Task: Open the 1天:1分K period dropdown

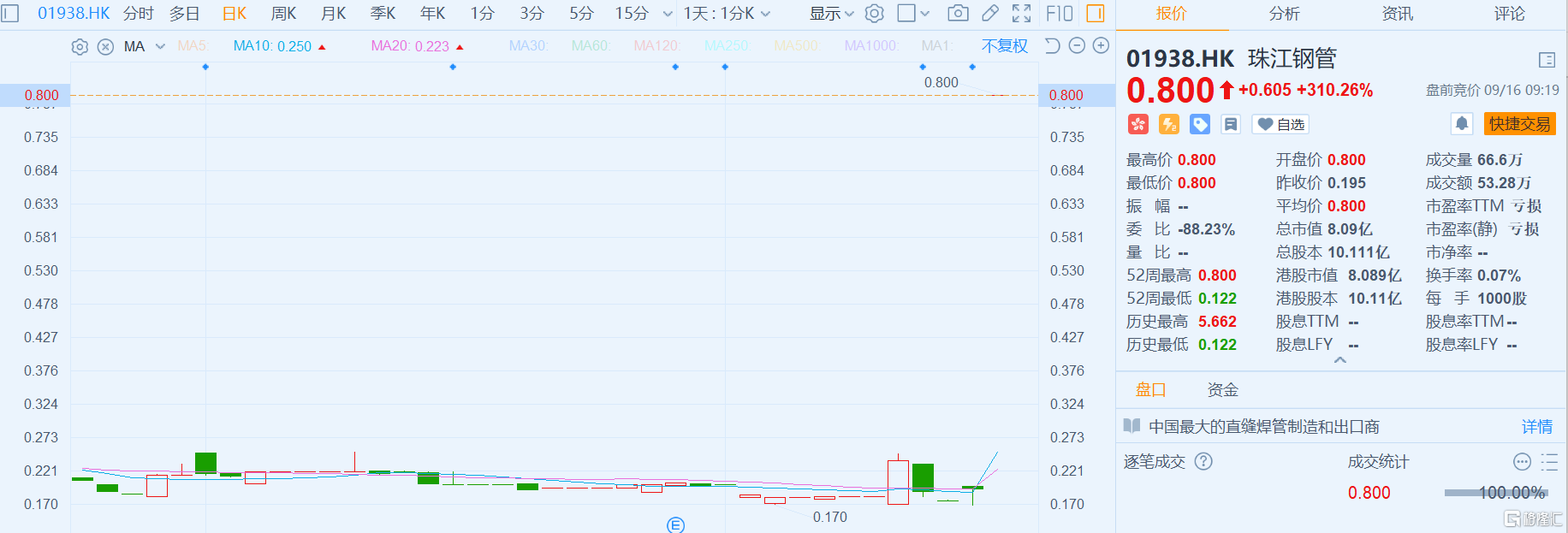Action: pyautogui.click(x=727, y=14)
